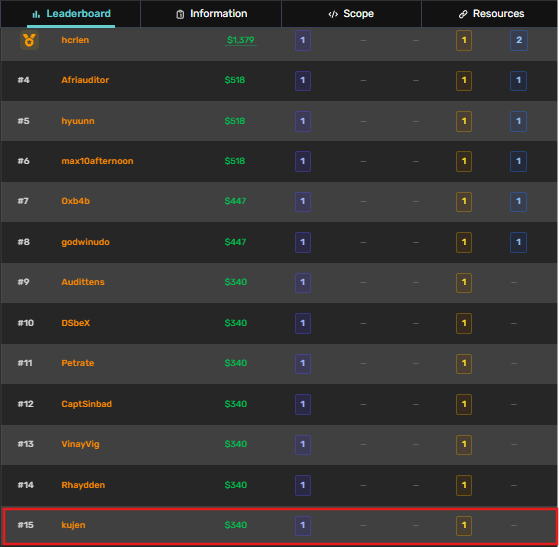Click Afriauditor's yellow 1 badge
The width and height of the screenshot is (559, 547).
(464, 81)
